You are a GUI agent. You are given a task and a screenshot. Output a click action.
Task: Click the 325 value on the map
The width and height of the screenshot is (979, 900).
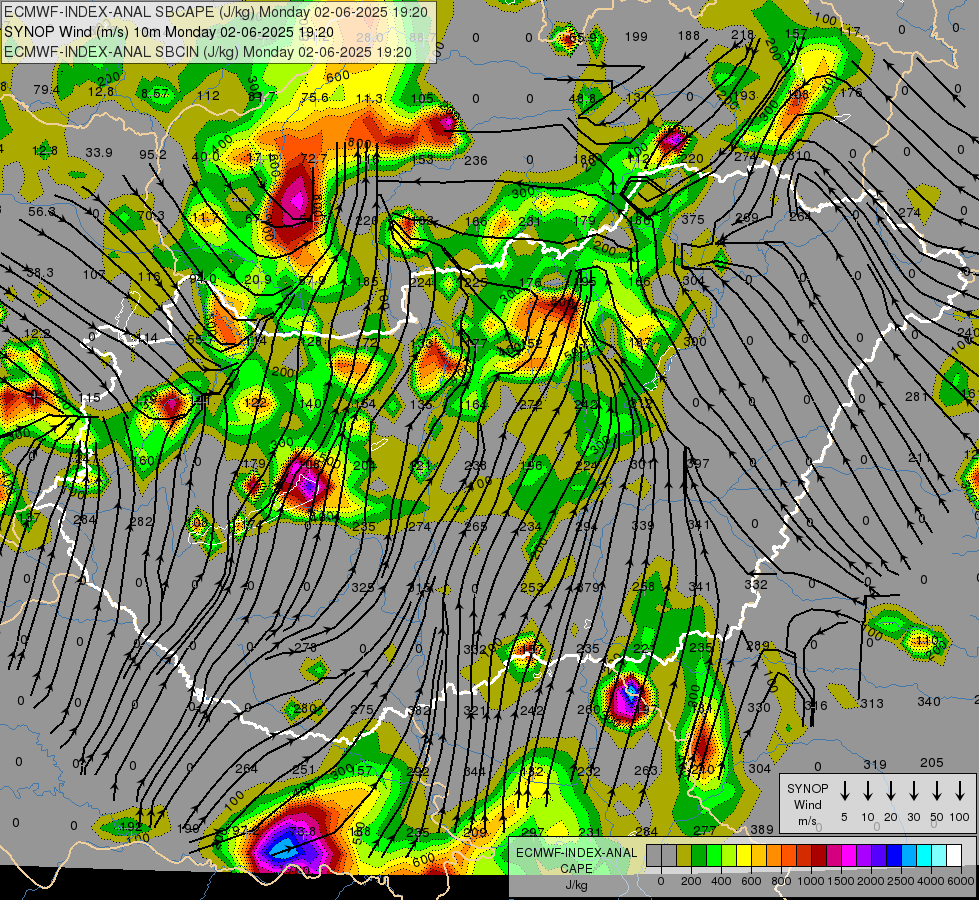coord(363,587)
